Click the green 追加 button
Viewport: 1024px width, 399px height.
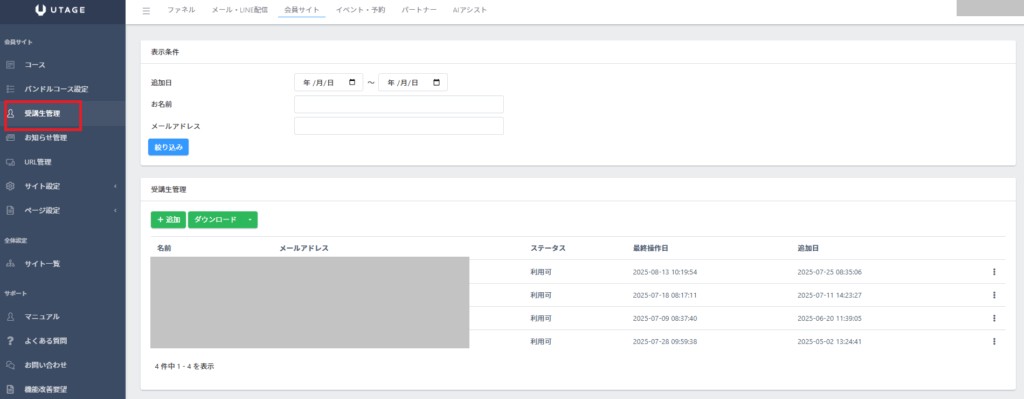pyautogui.click(x=168, y=220)
